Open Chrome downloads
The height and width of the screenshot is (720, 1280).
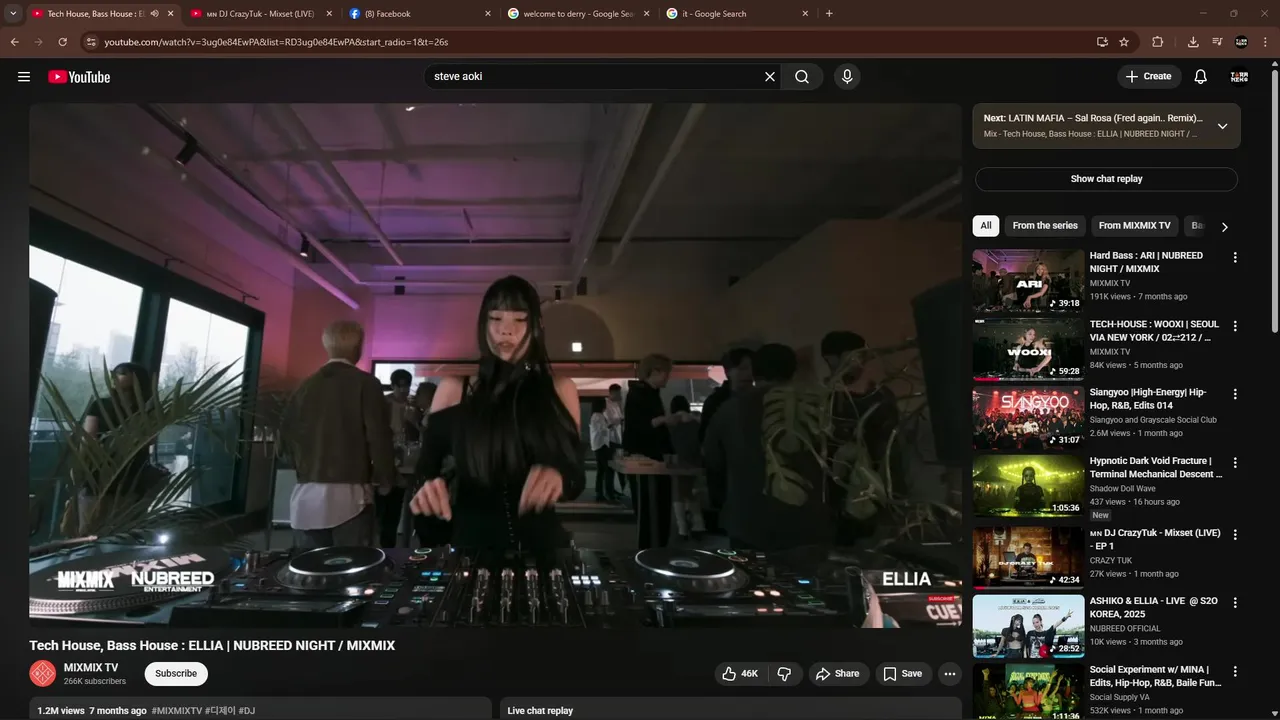coord(1193,42)
